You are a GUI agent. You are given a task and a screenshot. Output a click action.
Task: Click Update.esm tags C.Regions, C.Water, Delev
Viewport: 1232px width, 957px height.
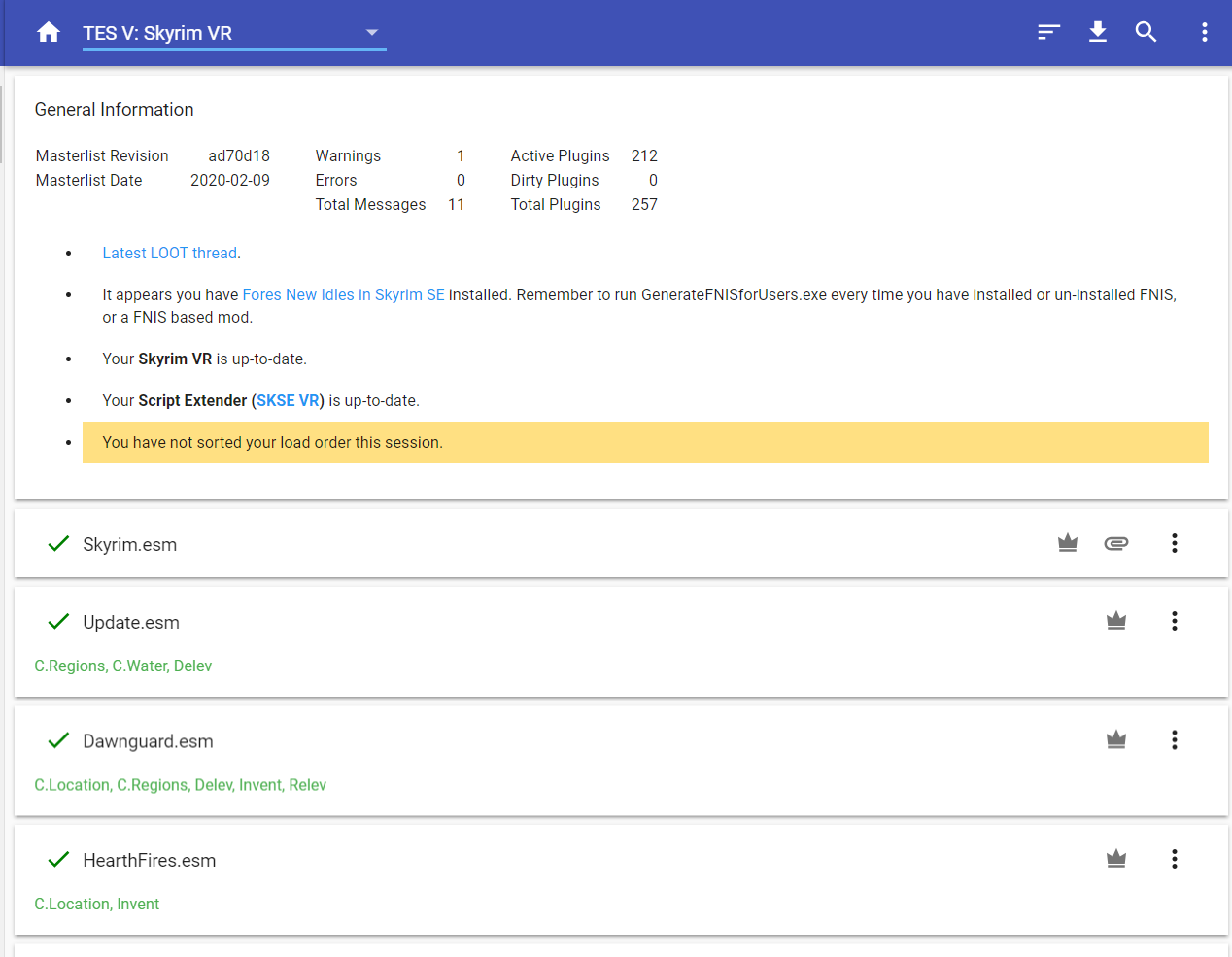click(123, 666)
